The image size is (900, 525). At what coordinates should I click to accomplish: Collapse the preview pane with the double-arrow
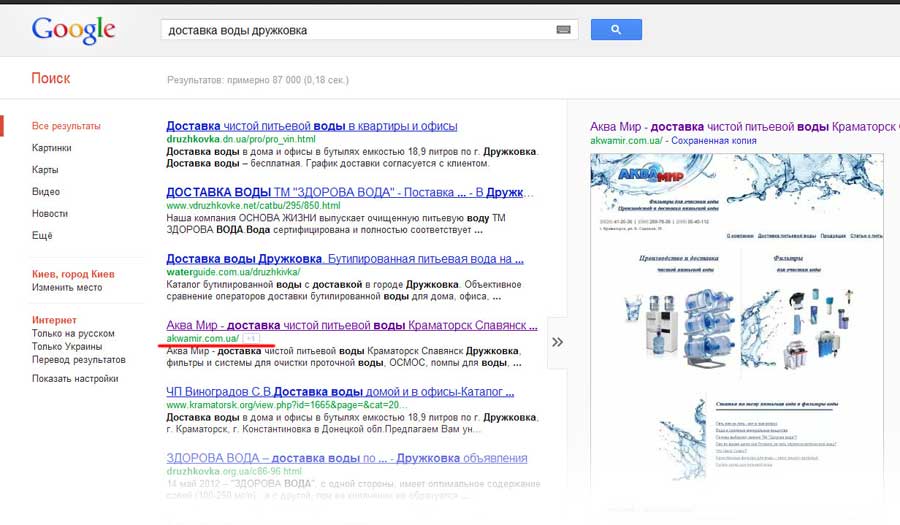(x=557, y=343)
